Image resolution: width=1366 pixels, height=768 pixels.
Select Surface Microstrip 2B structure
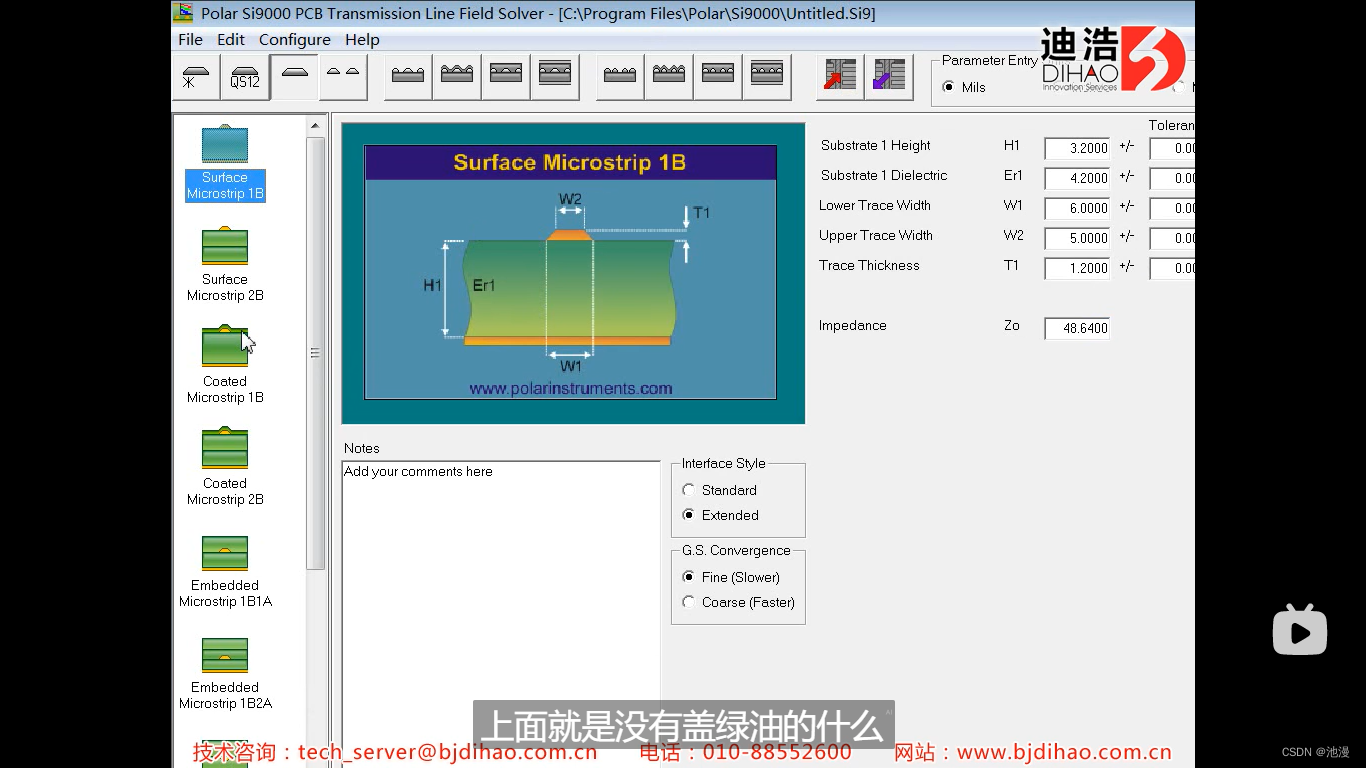click(225, 265)
